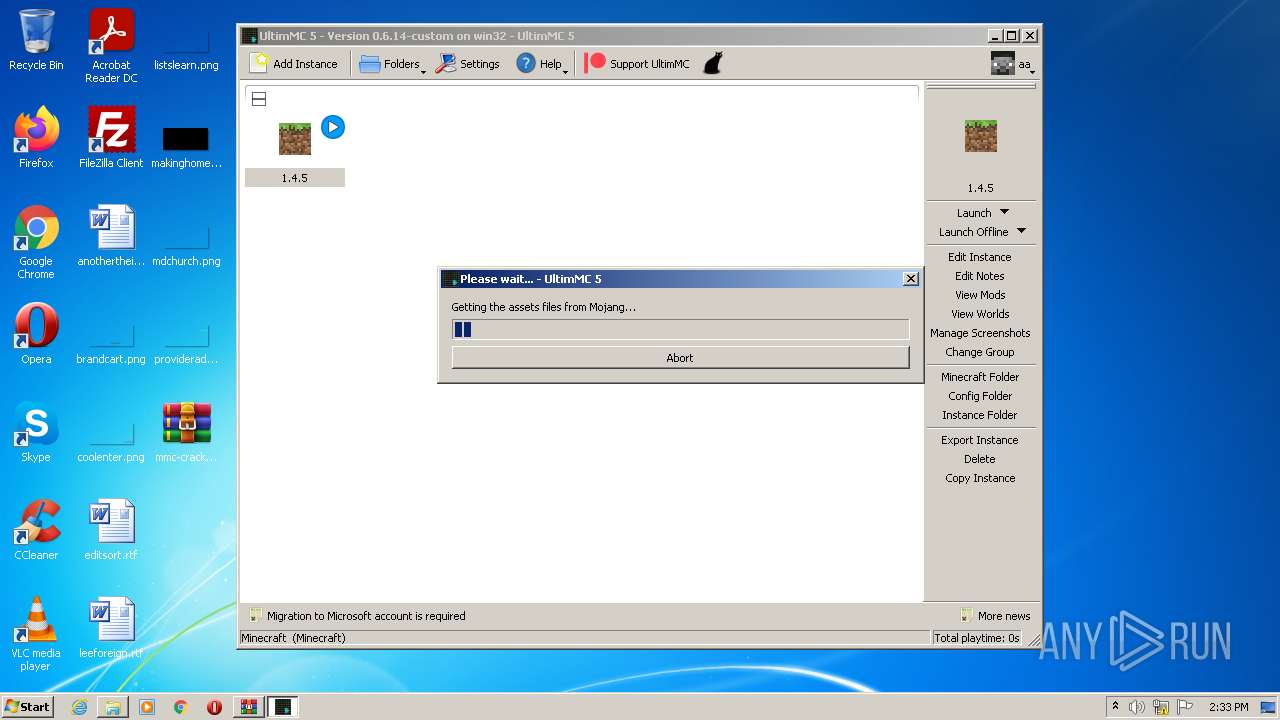Click Export Instance
Screen dimensions: 1280x720
[980, 440]
